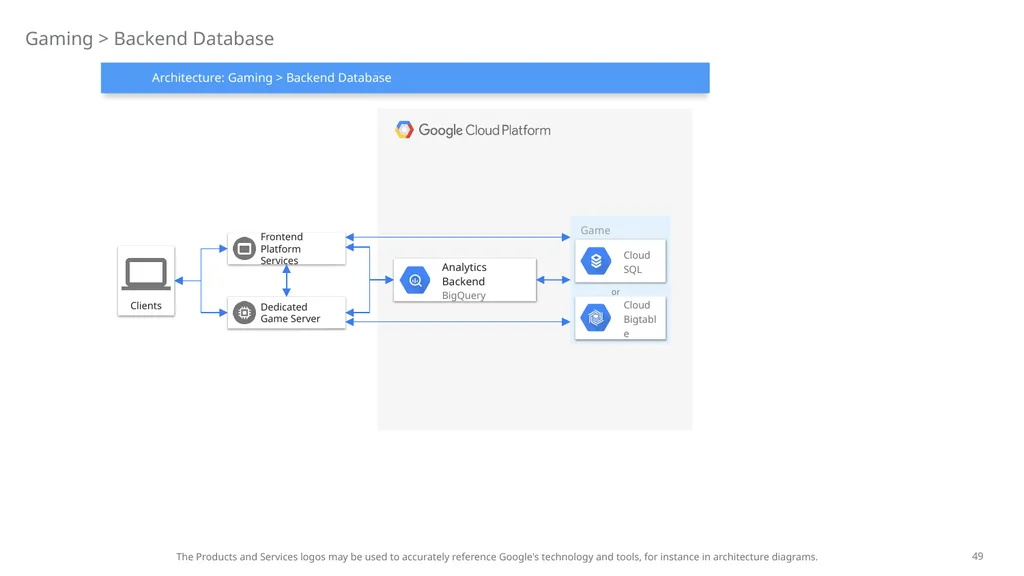Click the BigQuery hexagon icon

415,281
